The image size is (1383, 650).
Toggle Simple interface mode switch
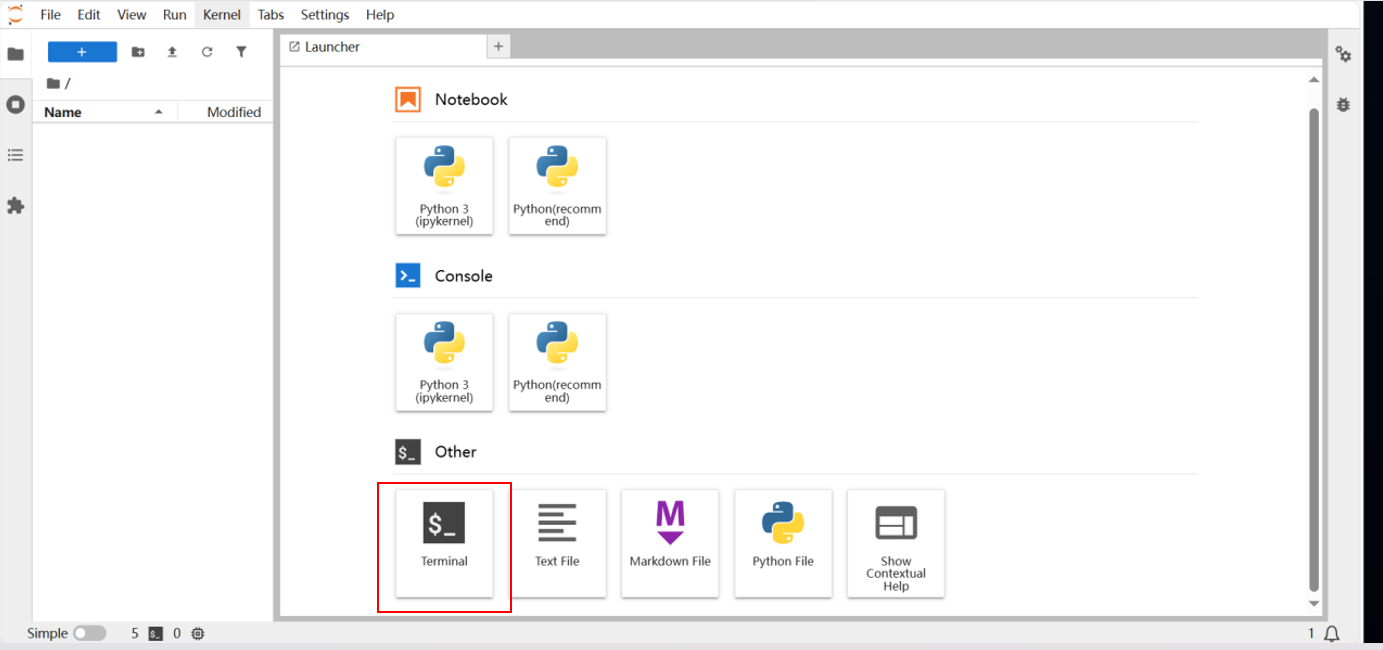pyautogui.click(x=89, y=633)
